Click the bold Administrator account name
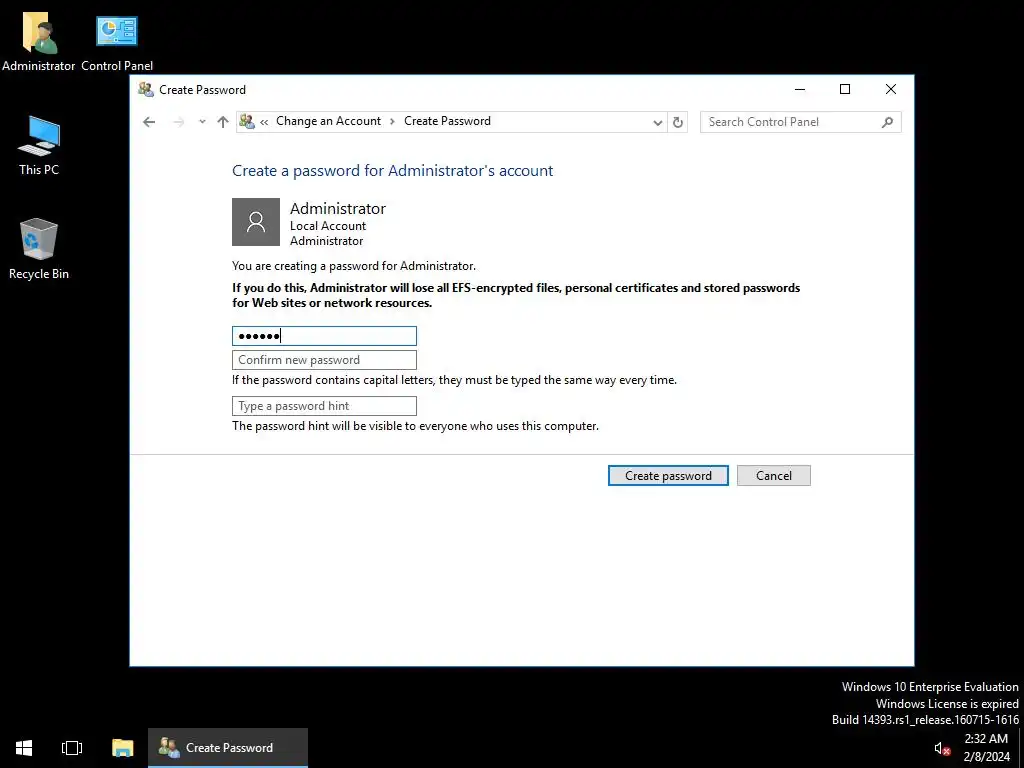Viewport: 1024px width, 768px height. pyautogui.click(x=338, y=208)
